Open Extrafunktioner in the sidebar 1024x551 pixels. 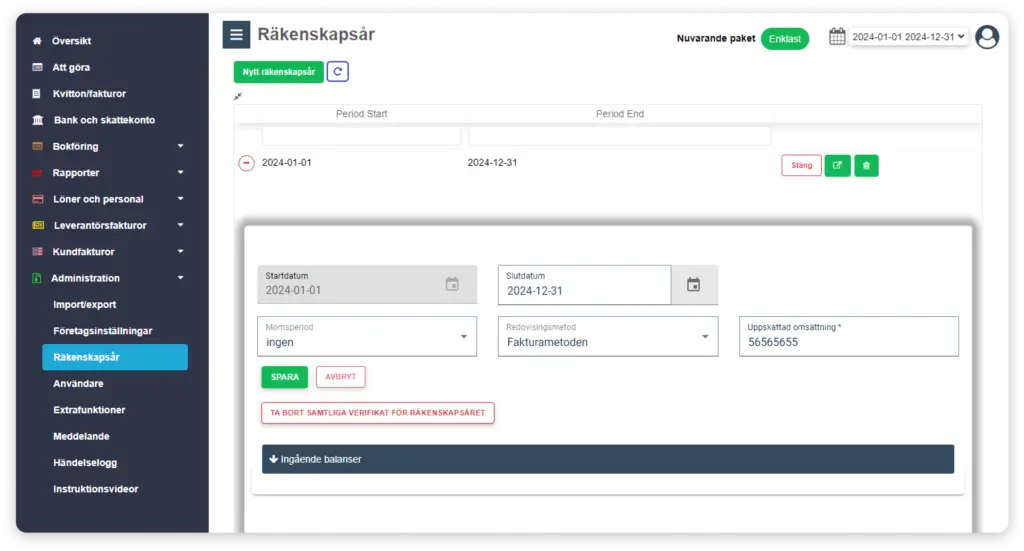[x=89, y=410]
